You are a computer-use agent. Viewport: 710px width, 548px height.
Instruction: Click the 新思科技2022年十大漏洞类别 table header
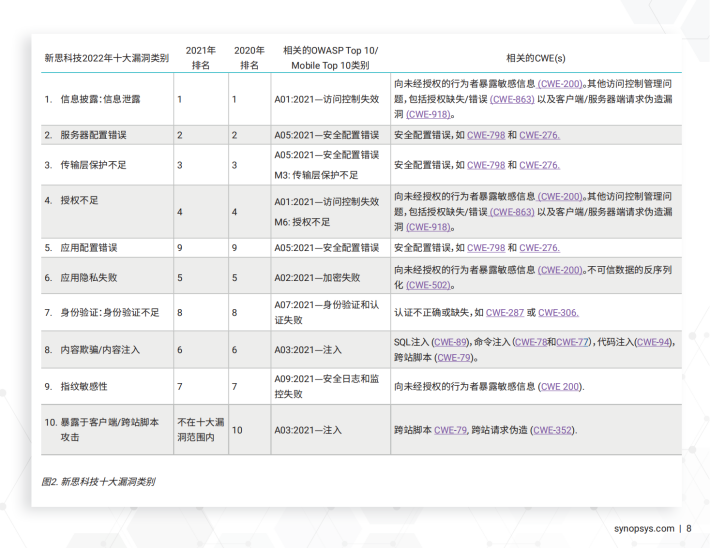click(x=105, y=58)
